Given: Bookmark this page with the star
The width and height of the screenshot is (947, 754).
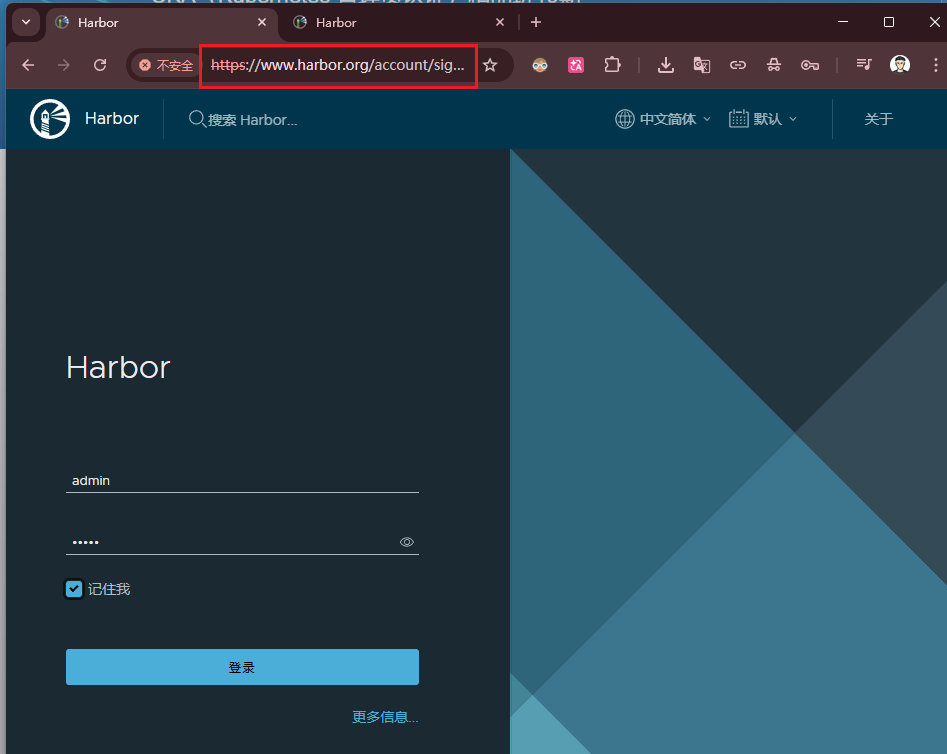Looking at the screenshot, I should pos(490,65).
